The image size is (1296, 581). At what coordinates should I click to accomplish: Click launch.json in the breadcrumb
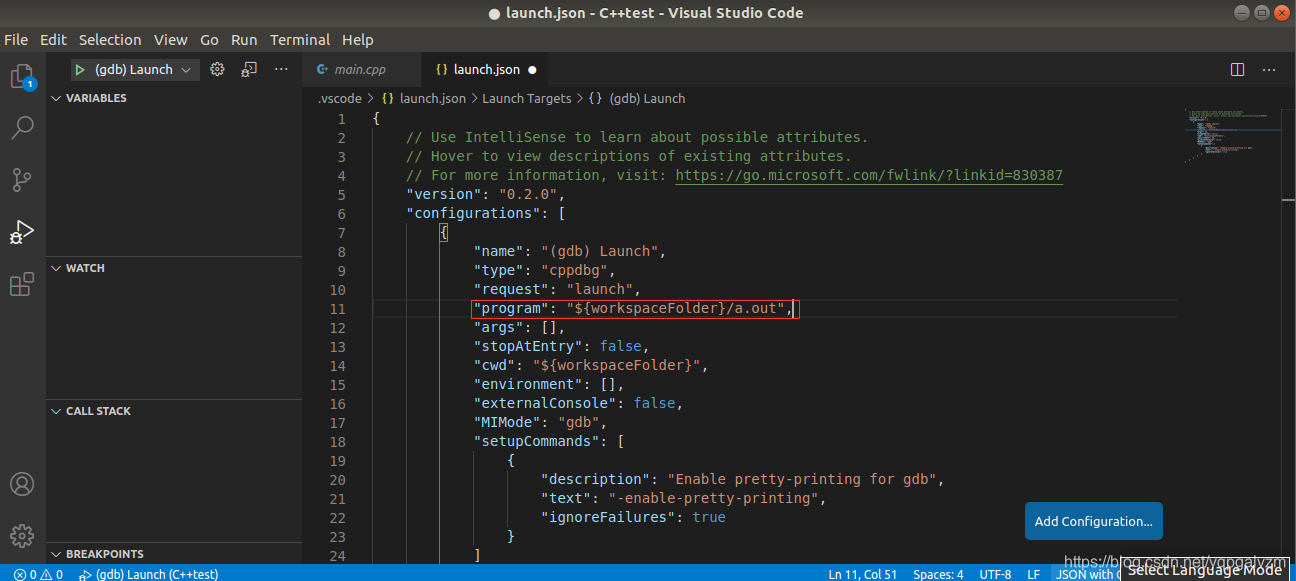tap(432, 98)
